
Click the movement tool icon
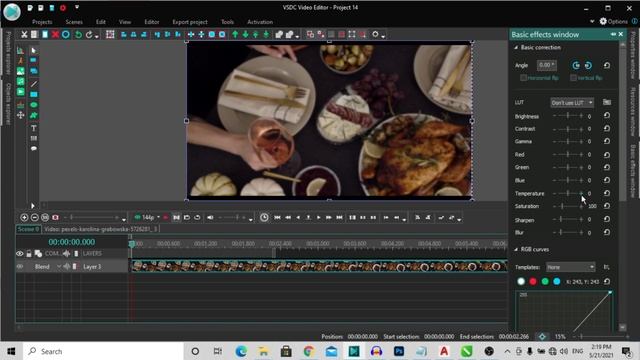click(20, 116)
